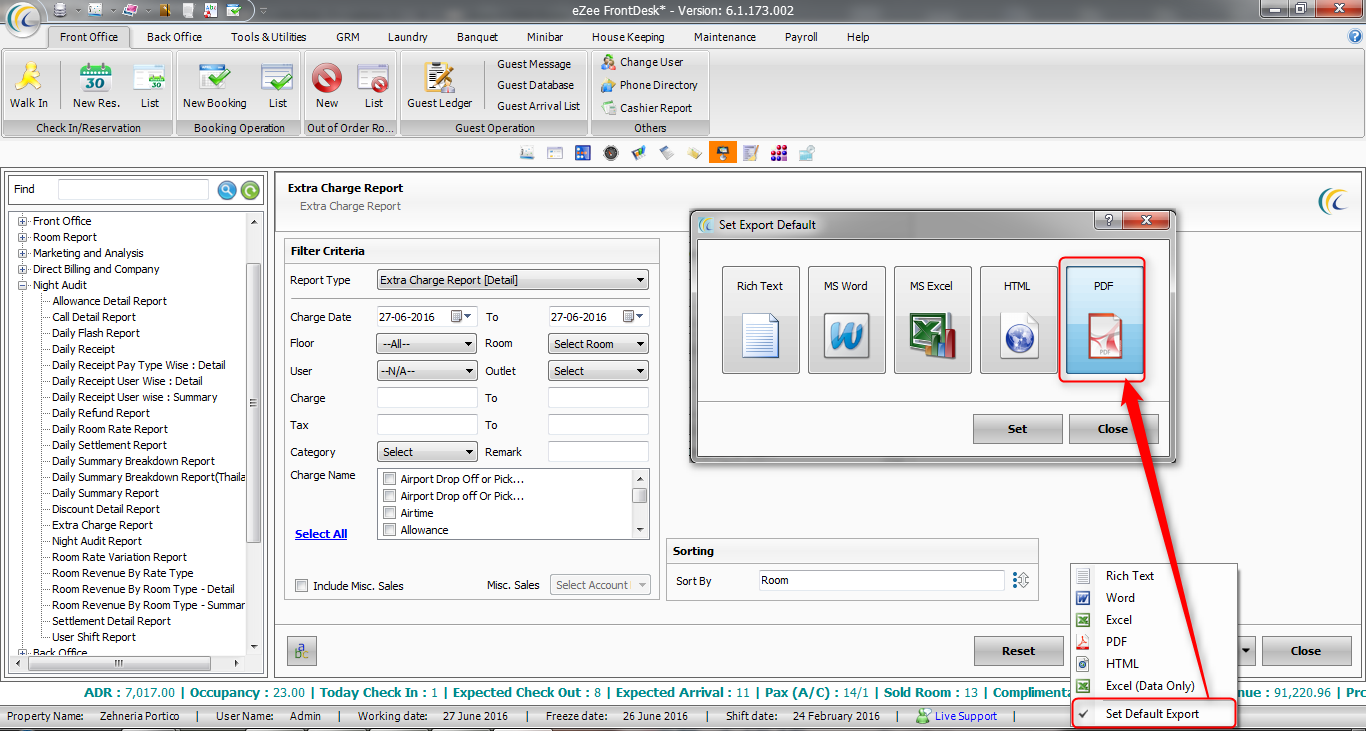Click the yellow folder icon in center toolbar
The height and width of the screenshot is (731, 1366).
click(x=695, y=153)
